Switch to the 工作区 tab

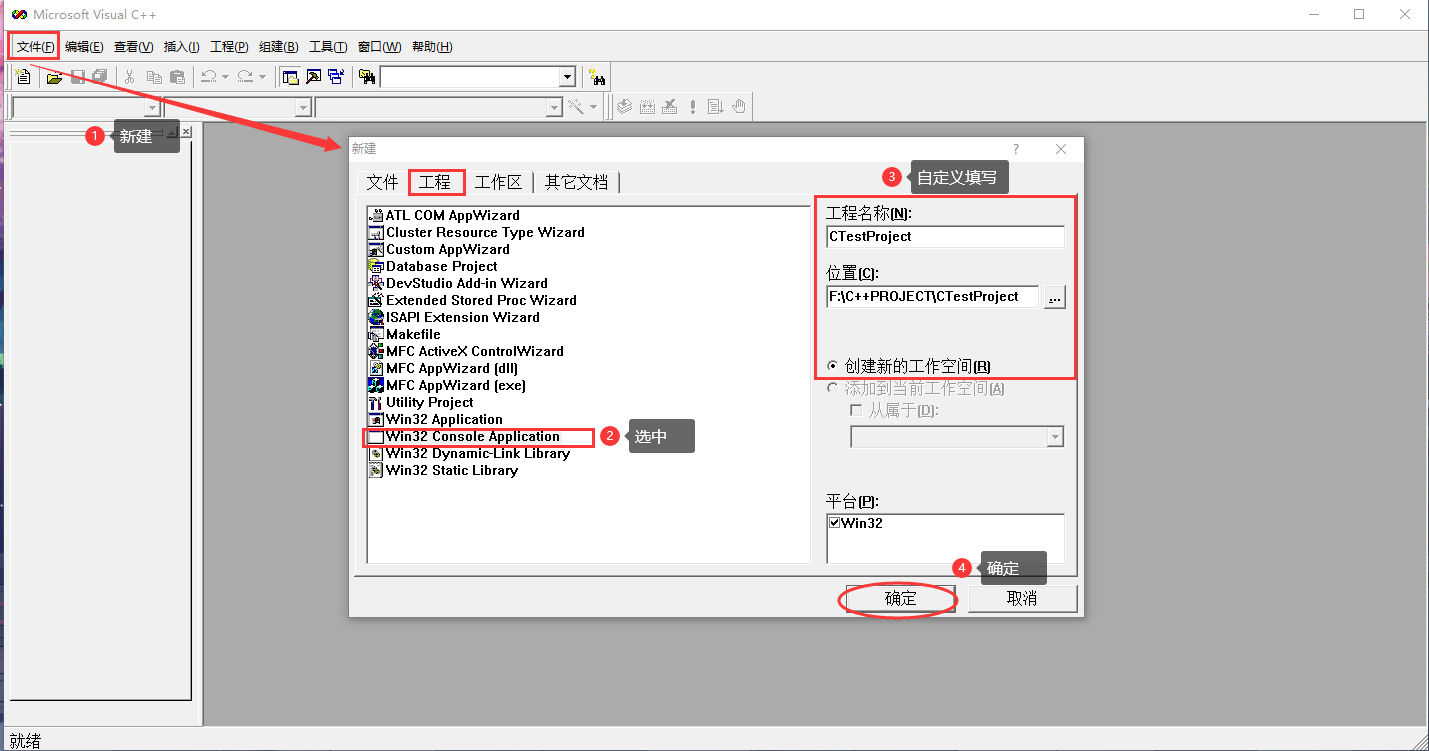point(498,182)
